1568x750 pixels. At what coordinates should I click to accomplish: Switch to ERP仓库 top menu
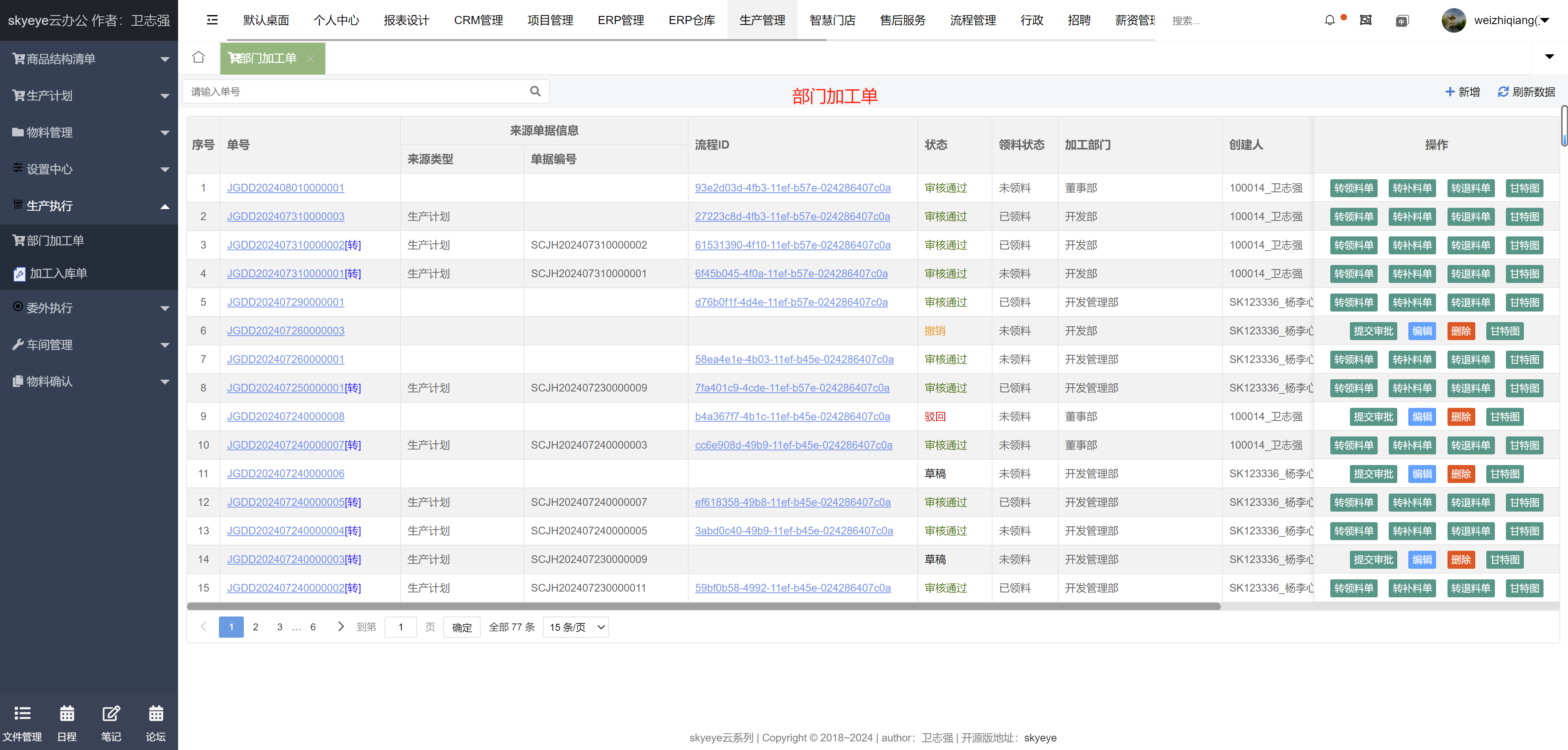[x=691, y=20]
